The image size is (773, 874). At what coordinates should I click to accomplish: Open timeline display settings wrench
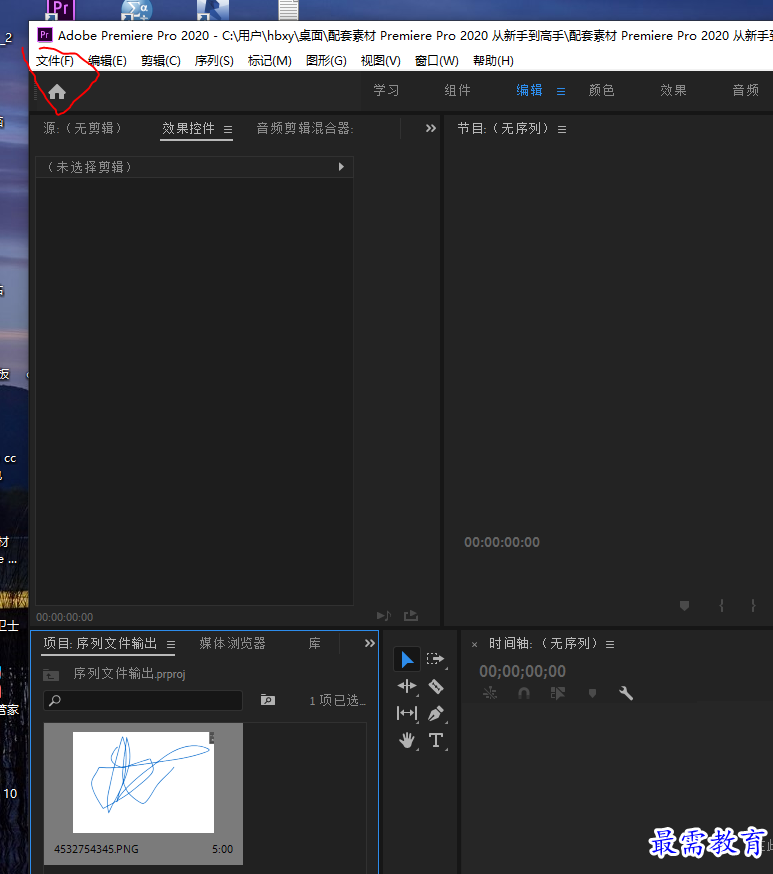point(626,693)
